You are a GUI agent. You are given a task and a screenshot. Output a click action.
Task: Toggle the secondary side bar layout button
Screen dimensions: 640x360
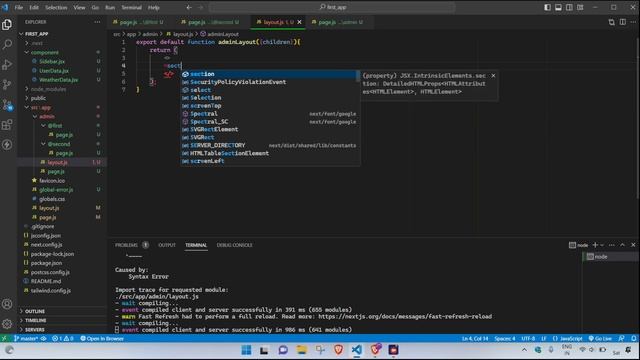coord(569,7)
